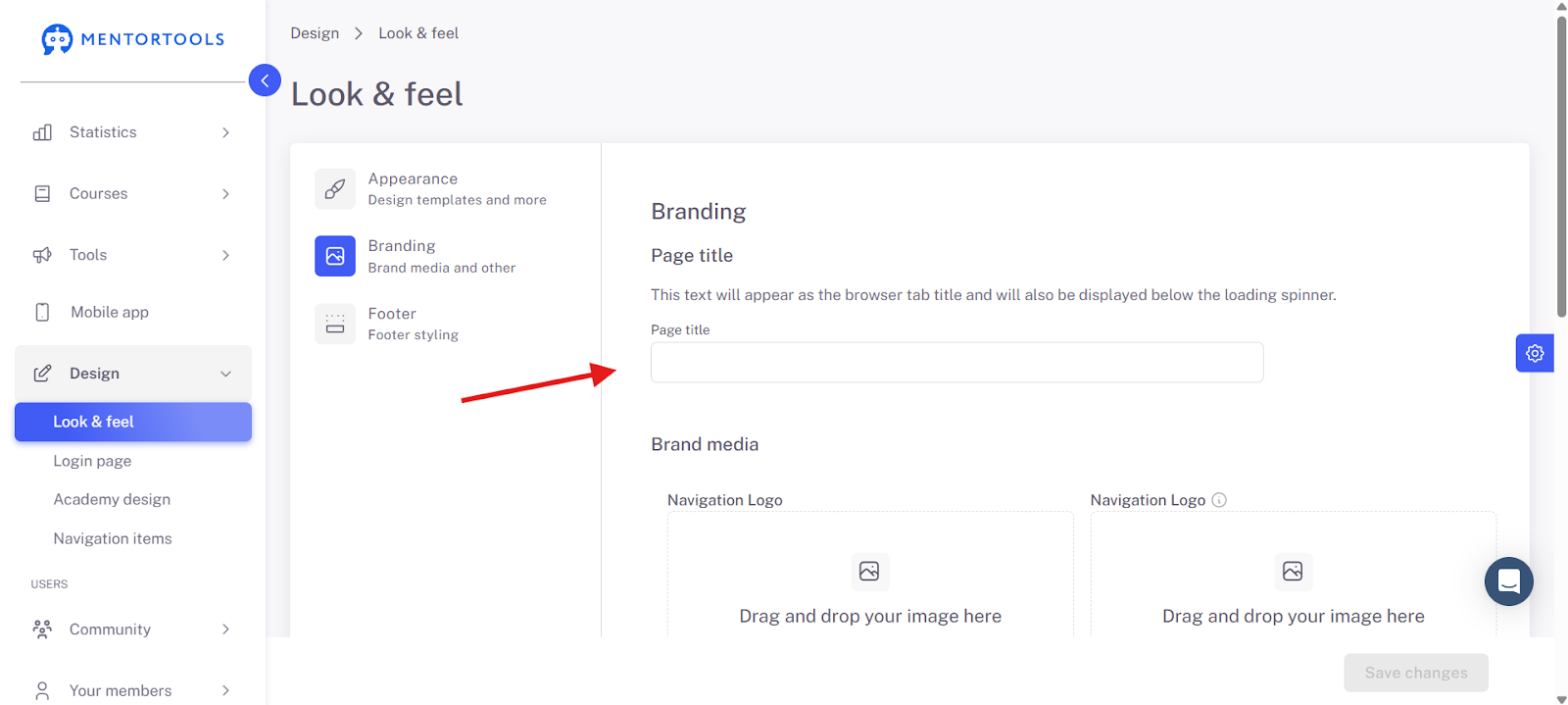The image size is (1568, 705).
Task: Click the MentorTools logo
Action: (x=133, y=39)
